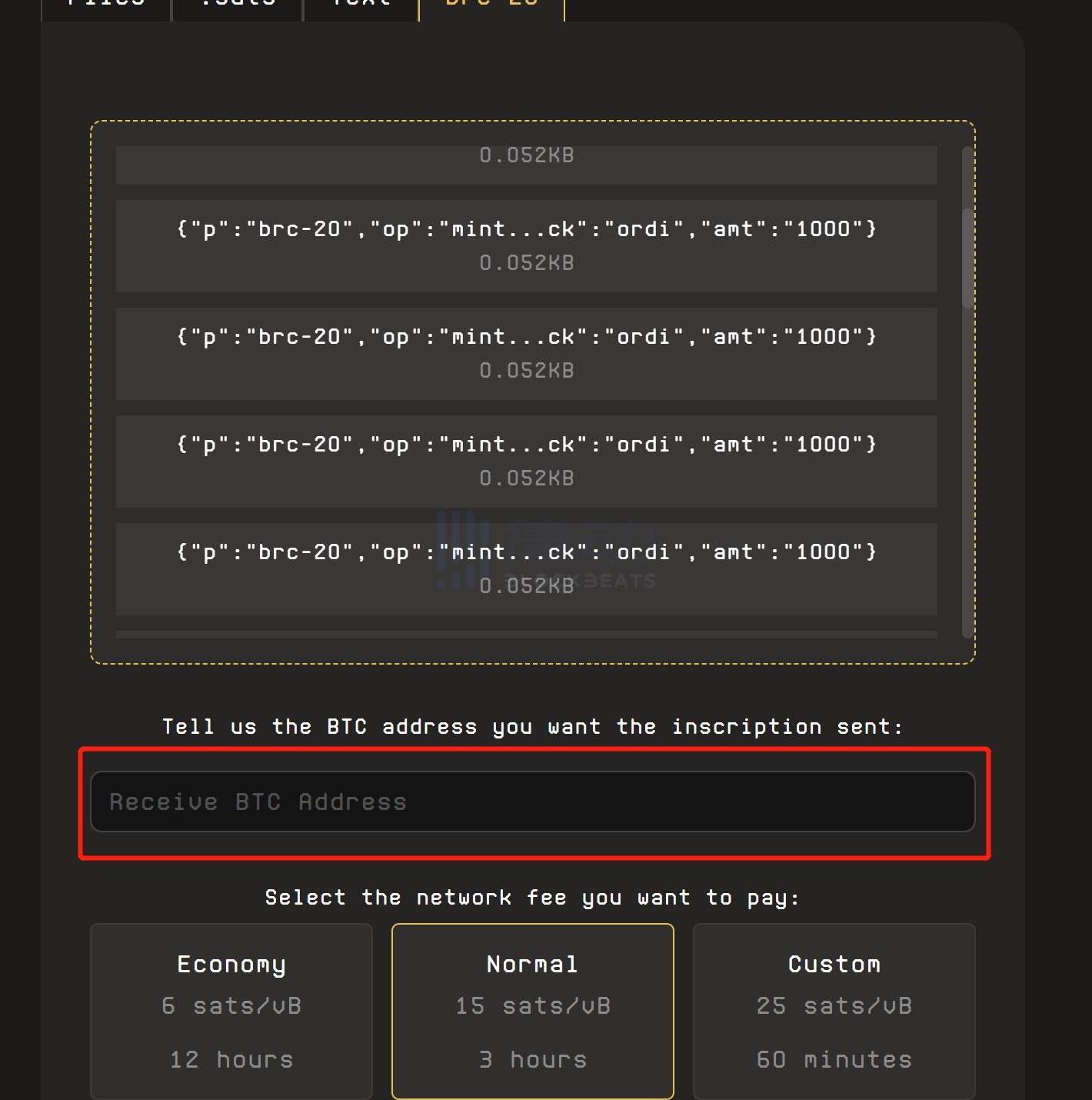Viewport: 1092px width, 1100px height.
Task: Click the highlighted brc-20 tab
Action: [x=491, y=6]
